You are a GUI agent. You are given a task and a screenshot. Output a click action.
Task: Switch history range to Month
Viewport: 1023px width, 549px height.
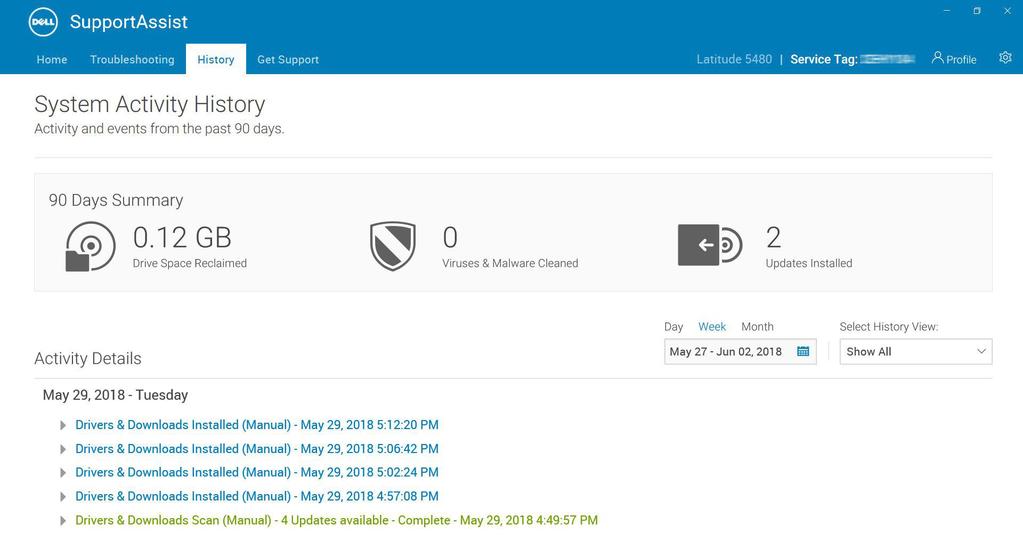tap(757, 326)
